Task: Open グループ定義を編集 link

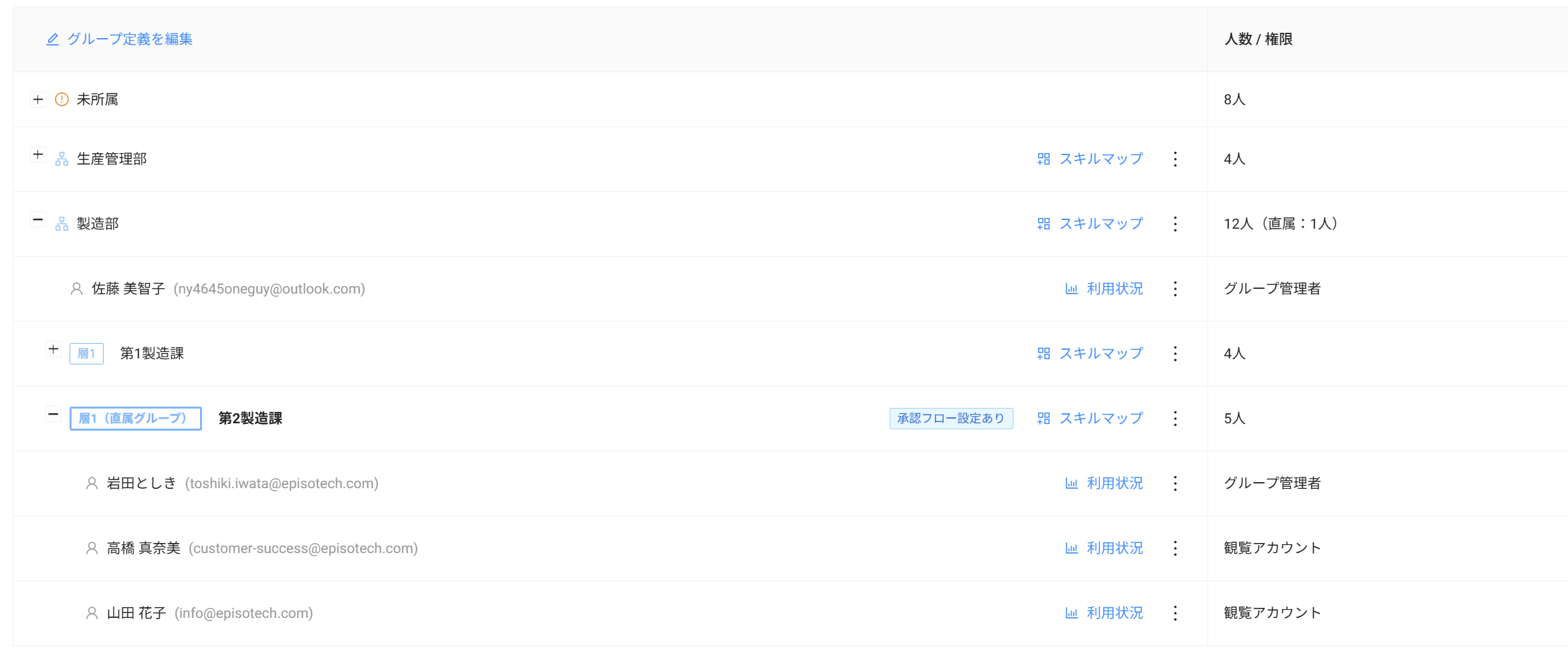Action: click(129, 39)
